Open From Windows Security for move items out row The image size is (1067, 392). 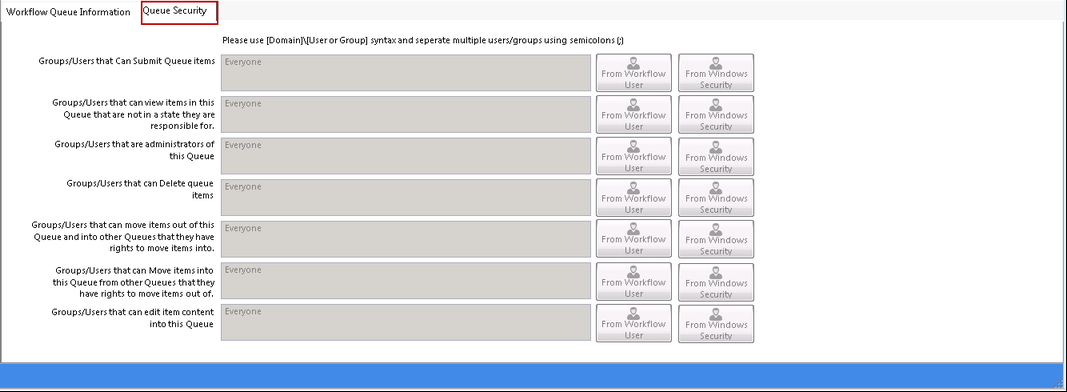(716, 239)
